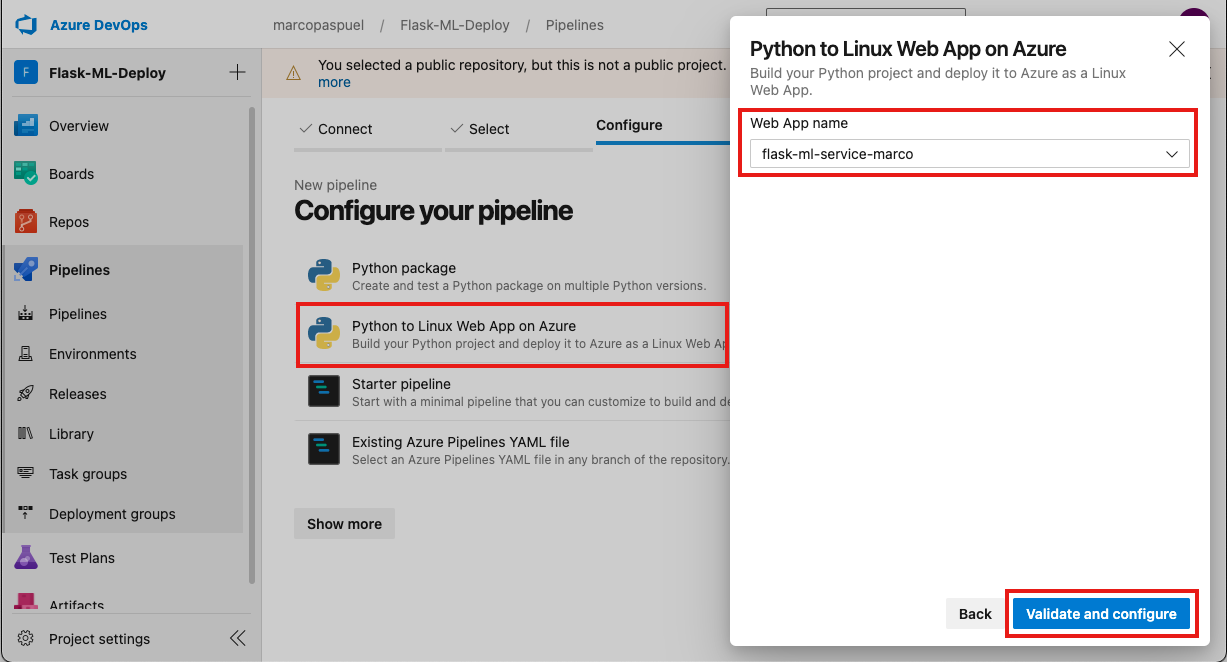Image resolution: width=1227 pixels, height=662 pixels.
Task: Click the warning triangle icon in banner
Action: click(x=293, y=73)
